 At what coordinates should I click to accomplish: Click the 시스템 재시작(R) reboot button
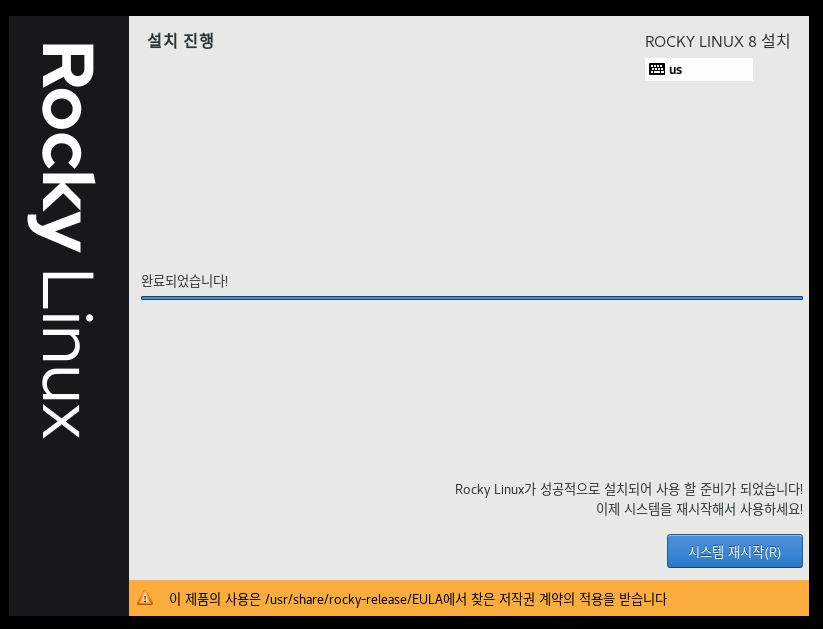[x=734, y=551]
